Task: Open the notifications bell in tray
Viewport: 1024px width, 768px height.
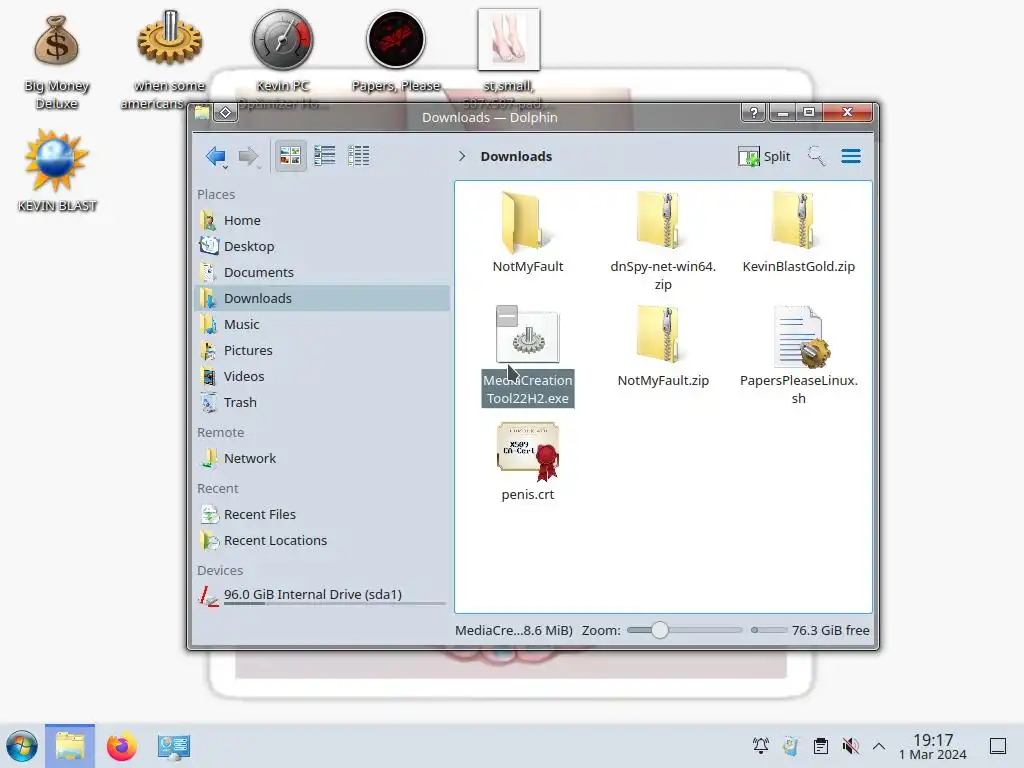Action: [760, 746]
